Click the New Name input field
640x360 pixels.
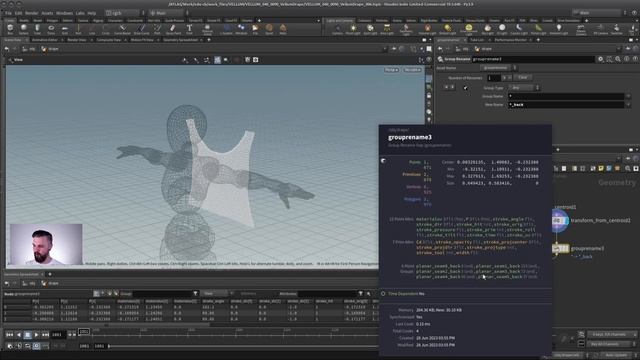click(x=566, y=105)
